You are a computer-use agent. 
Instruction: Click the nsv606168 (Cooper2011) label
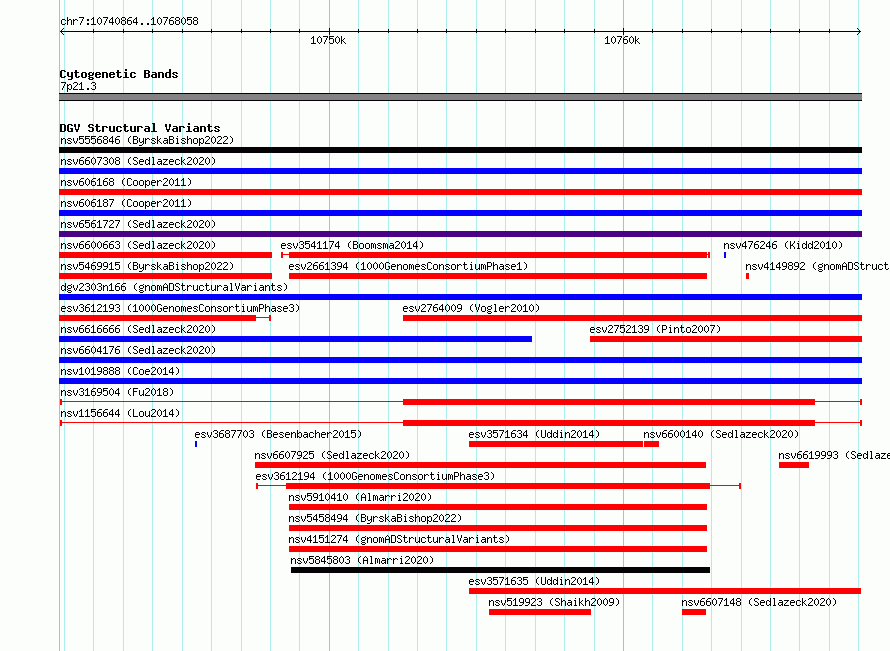(126, 182)
